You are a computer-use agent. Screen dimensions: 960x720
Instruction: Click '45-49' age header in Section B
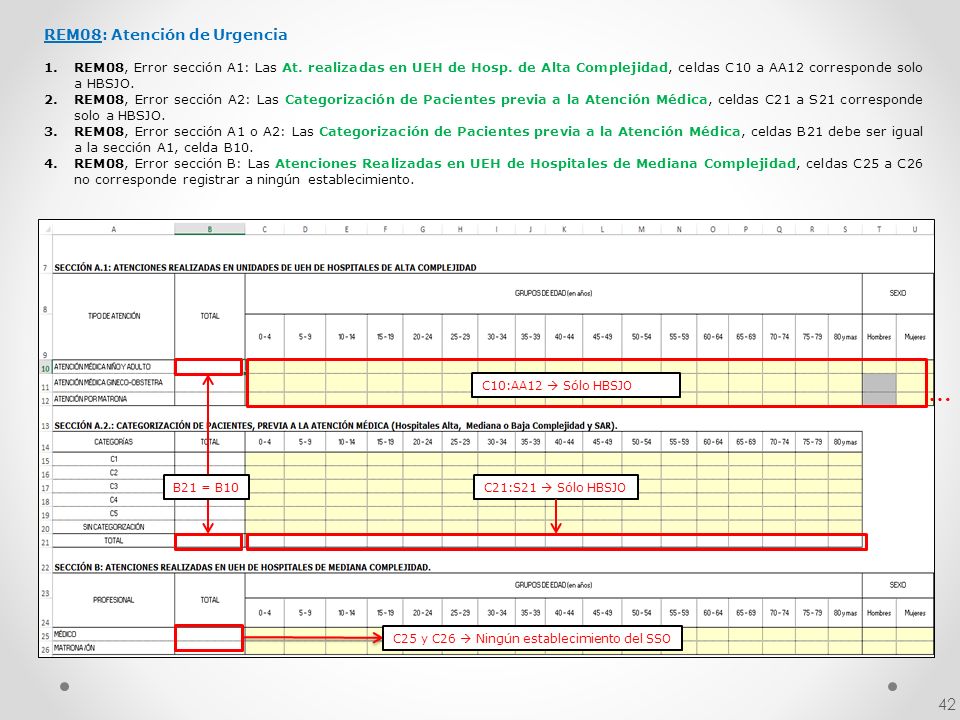[602, 613]
